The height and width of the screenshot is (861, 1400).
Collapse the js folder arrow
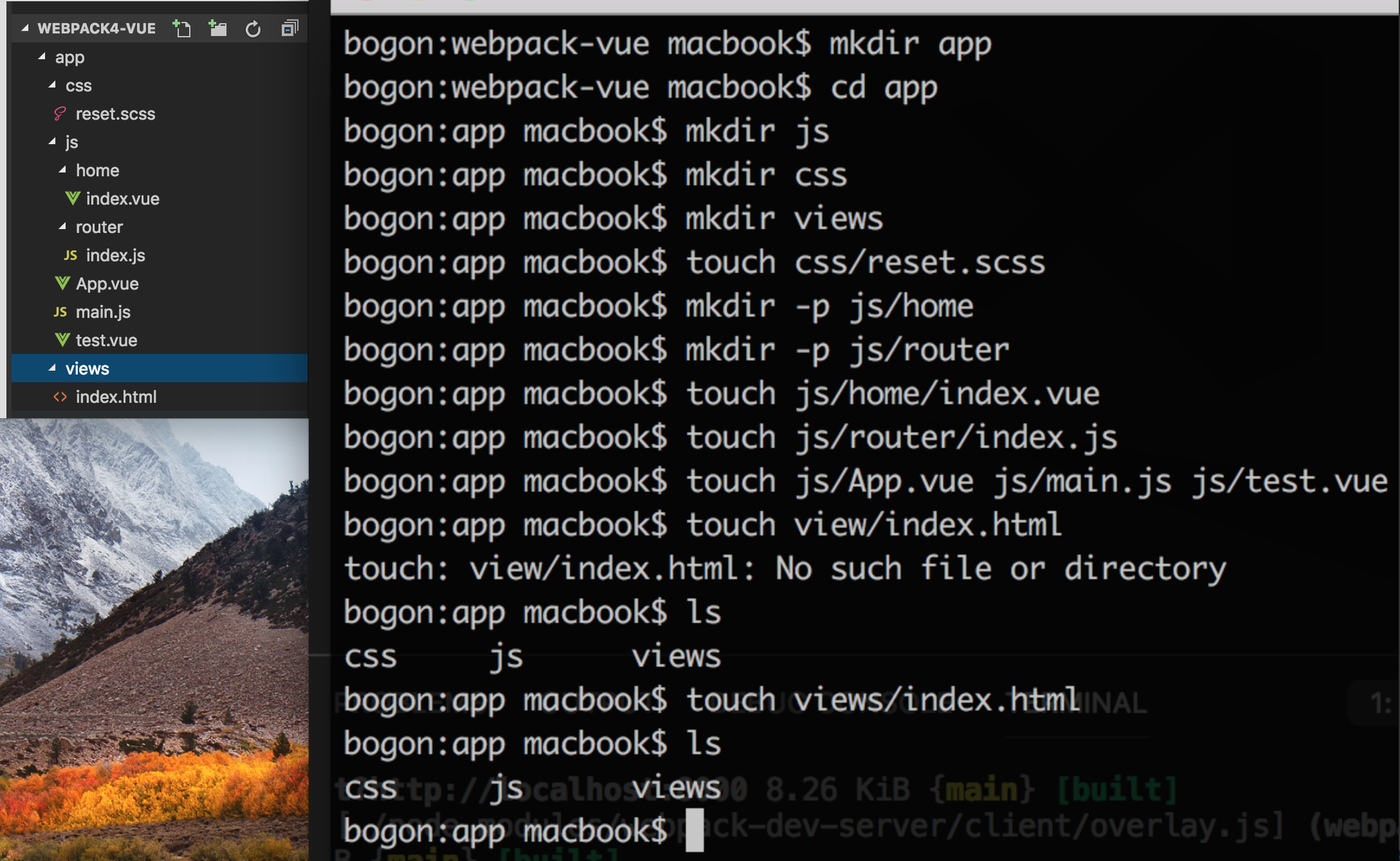53,142
